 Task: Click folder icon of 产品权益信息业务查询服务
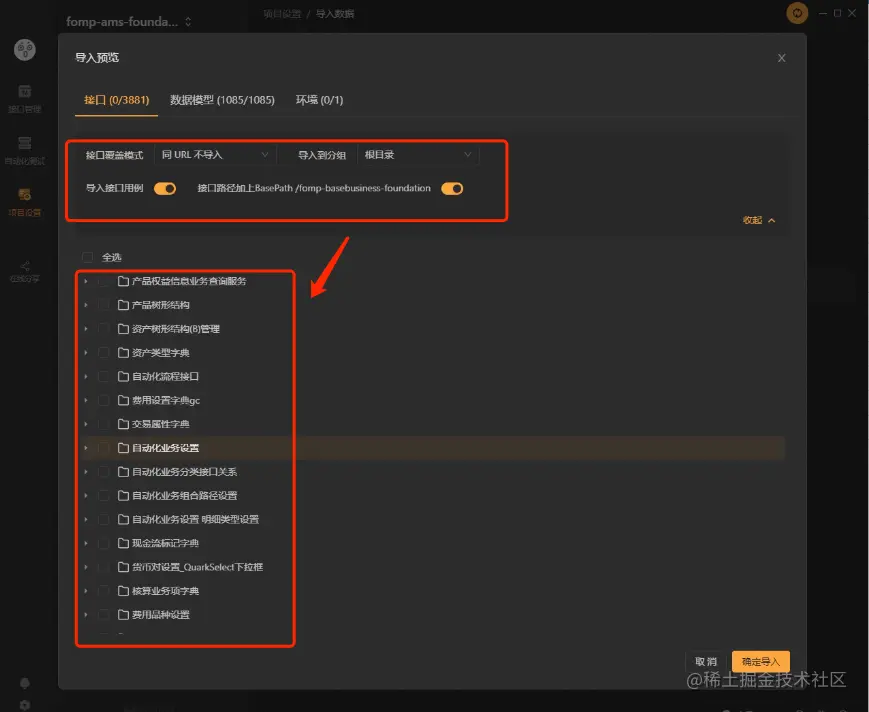(x=123, y=281)
